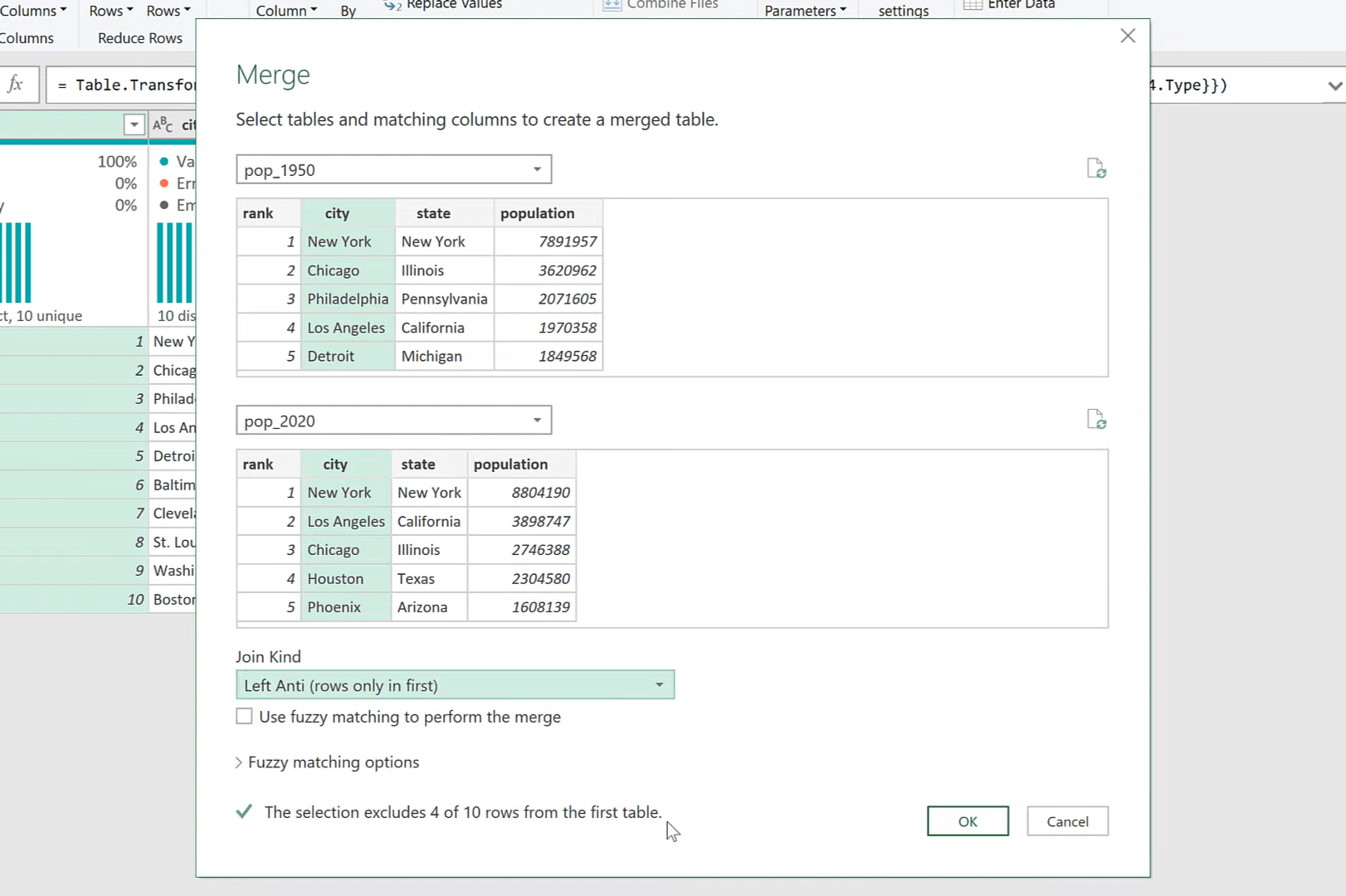1346x896 pixels.
Task: Click the Michigan state cell
Action: [444, 356]
